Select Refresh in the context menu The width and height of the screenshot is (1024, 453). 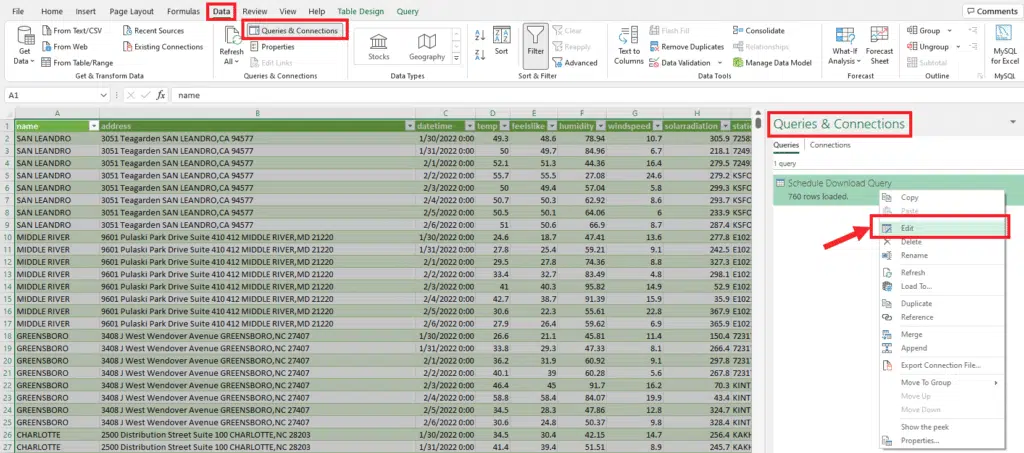tap(912, 272)
